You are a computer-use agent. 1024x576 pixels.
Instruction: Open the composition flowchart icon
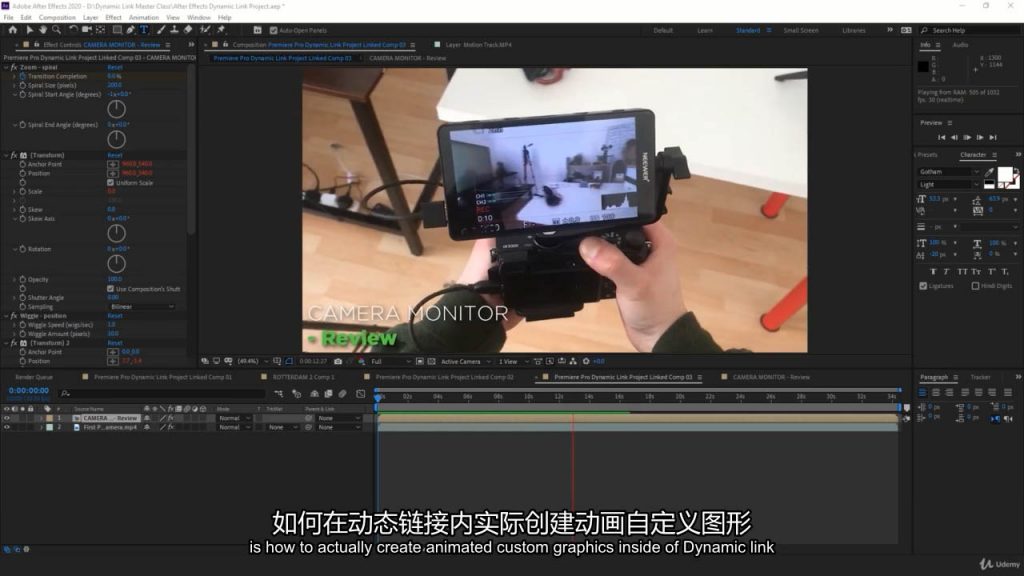click(573, 361)
